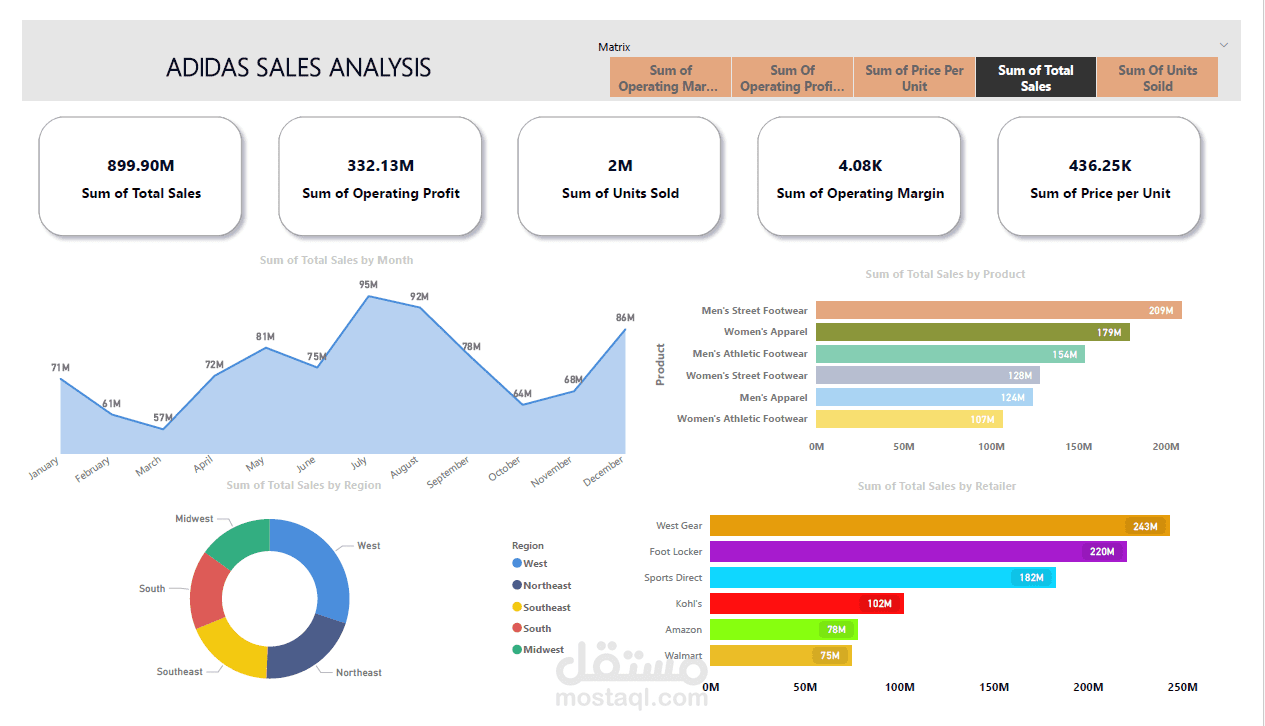Click the Sum of Total Sales by Region title

click(304, 485)
